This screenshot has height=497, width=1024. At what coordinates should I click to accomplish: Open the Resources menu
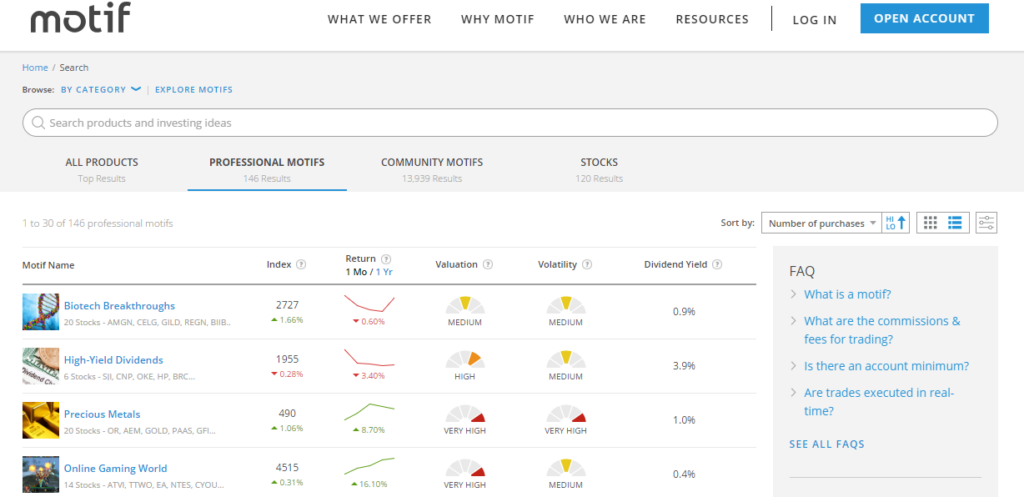click(x=712, y=20)
